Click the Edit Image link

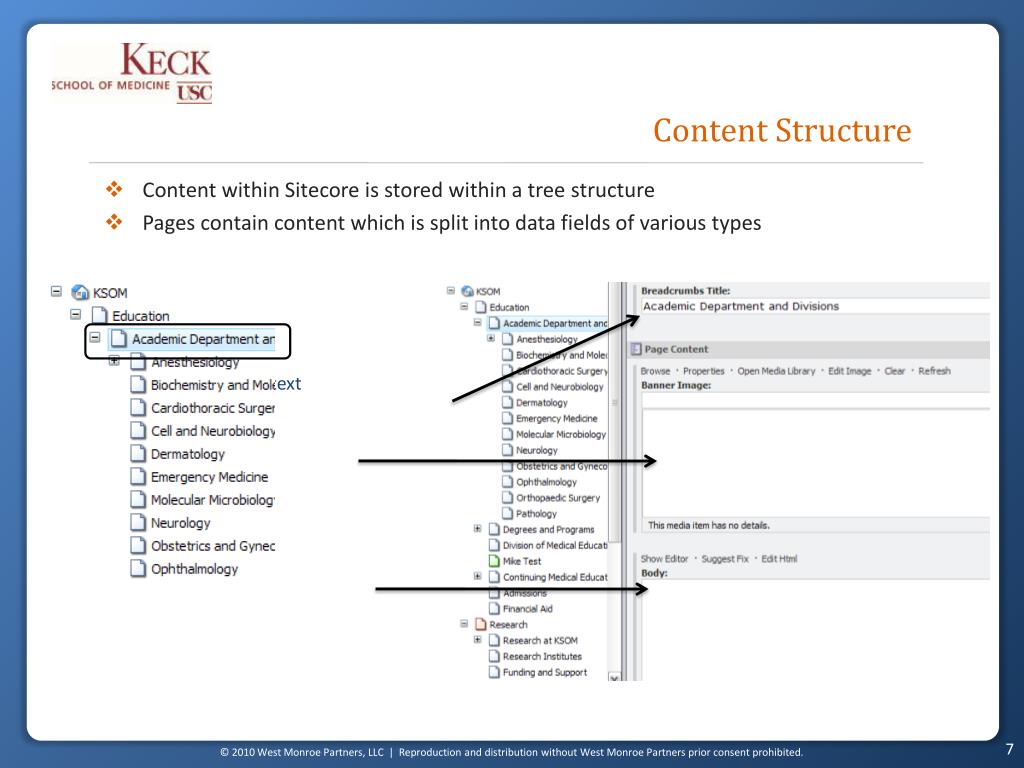point(850,371)
